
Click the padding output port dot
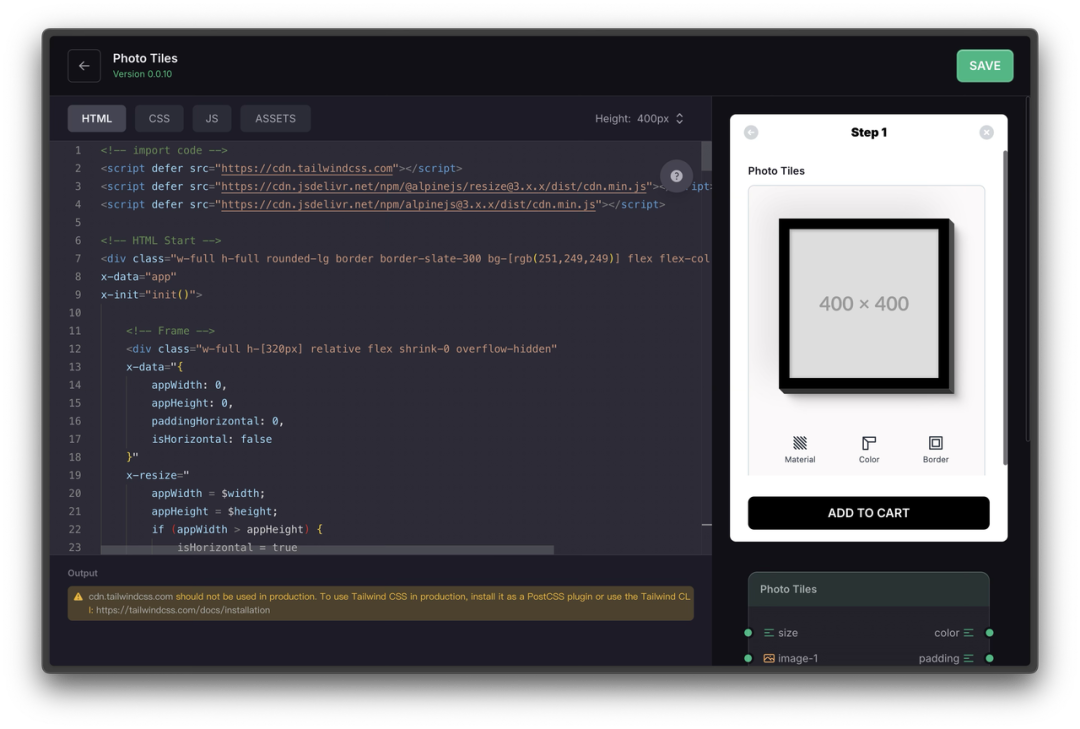coord(990,658)
